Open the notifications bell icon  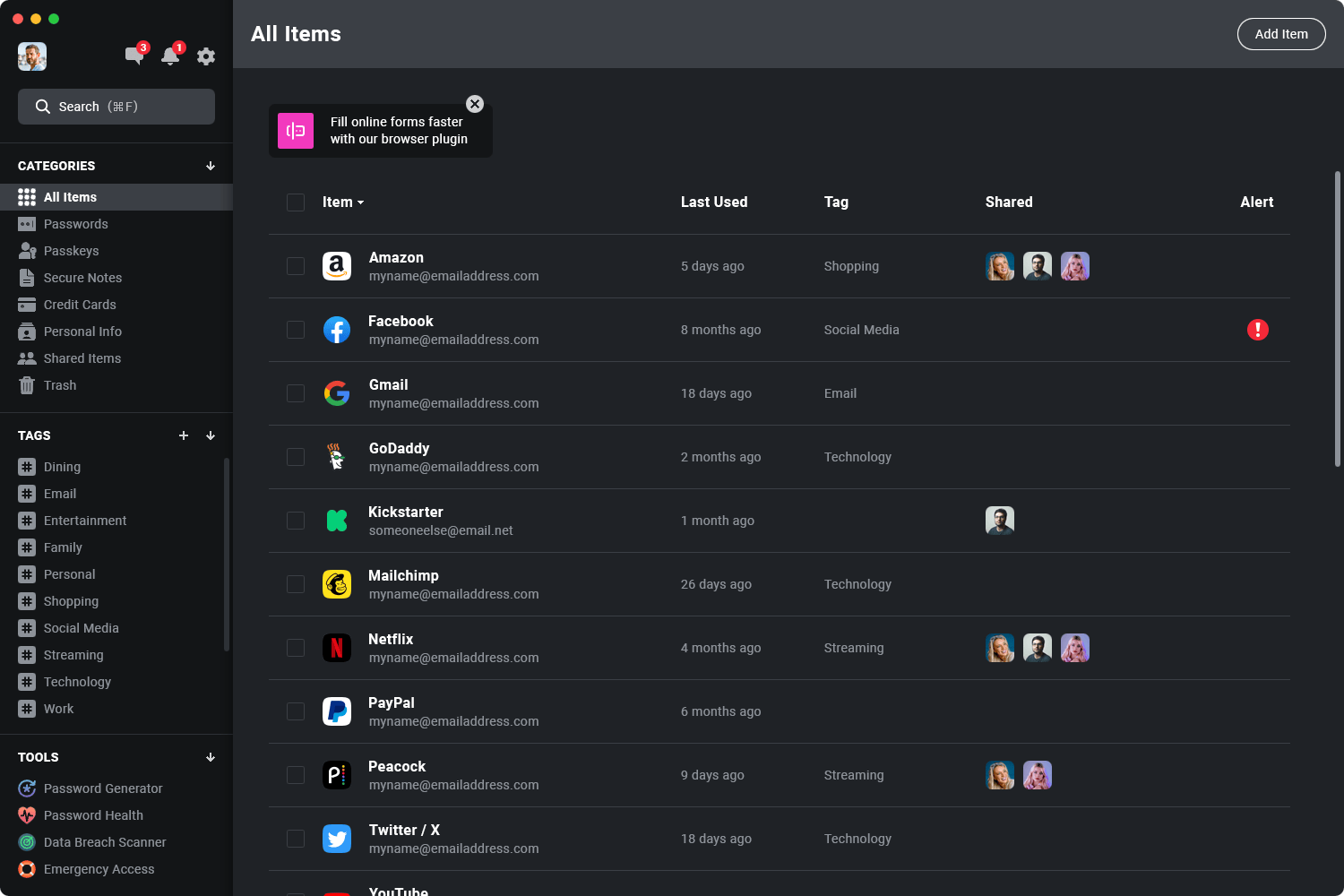point(170,56)
